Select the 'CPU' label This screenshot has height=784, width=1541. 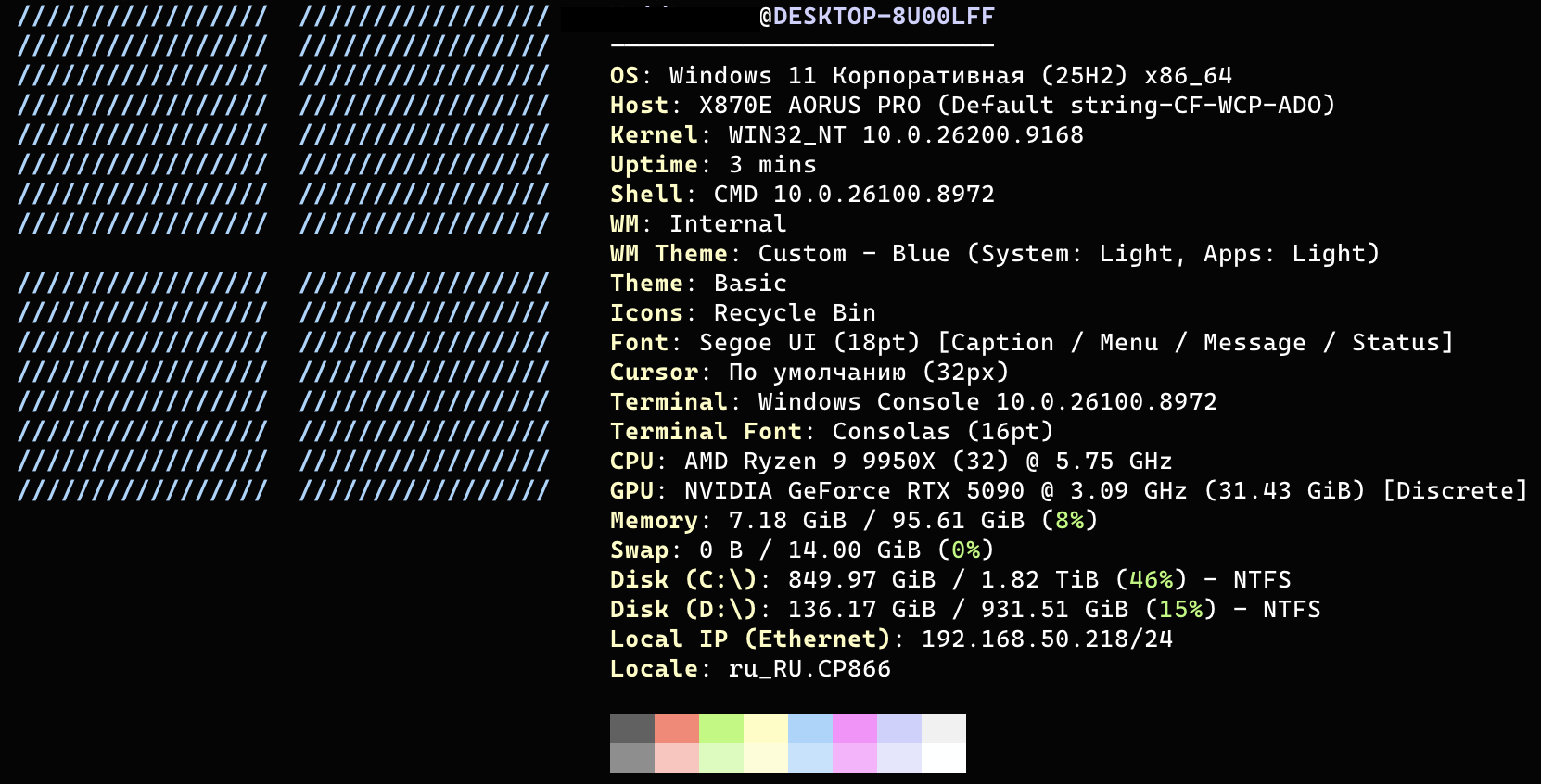(x=631, y=462)
